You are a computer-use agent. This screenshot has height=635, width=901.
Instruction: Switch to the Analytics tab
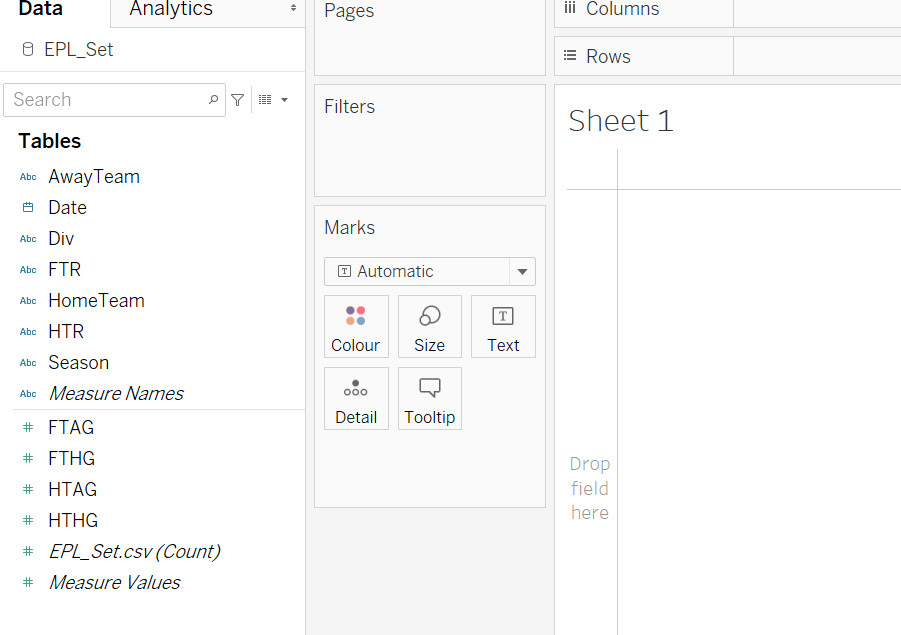click(x=169, y=10)
